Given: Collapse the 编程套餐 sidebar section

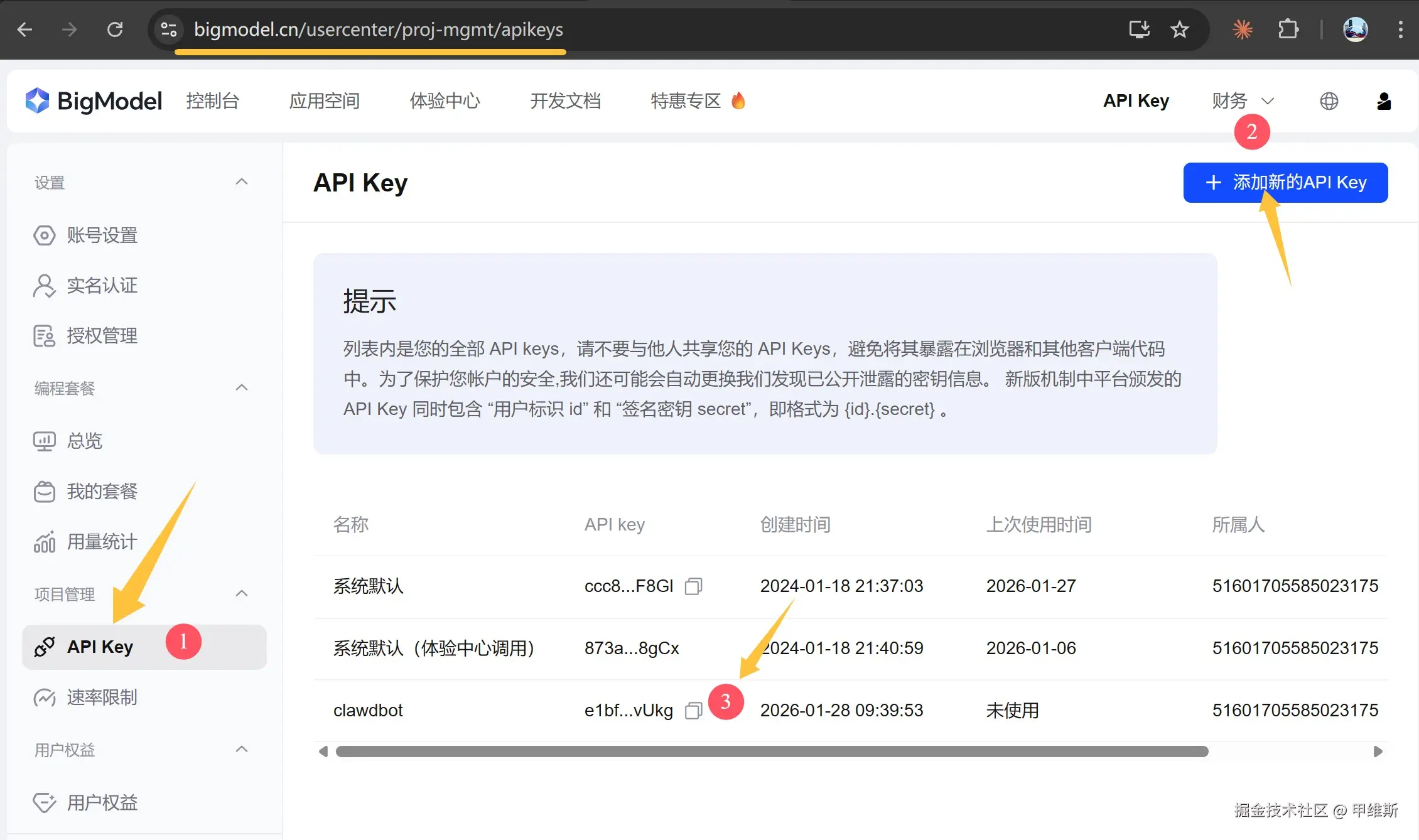Looking at the screenshot, I should 242,388.
